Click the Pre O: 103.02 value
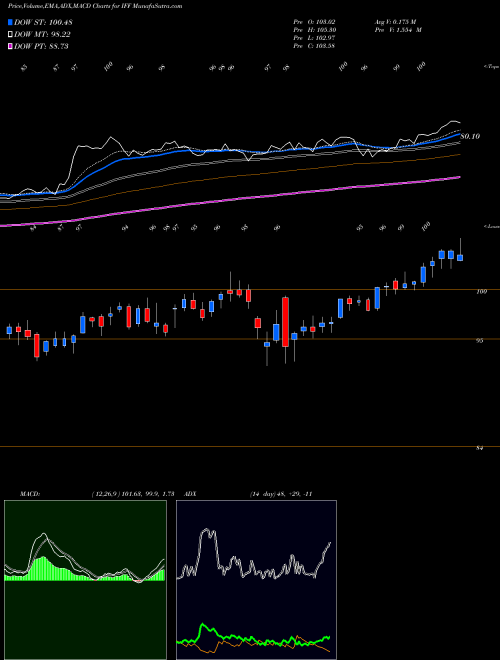 click(314, 21)
